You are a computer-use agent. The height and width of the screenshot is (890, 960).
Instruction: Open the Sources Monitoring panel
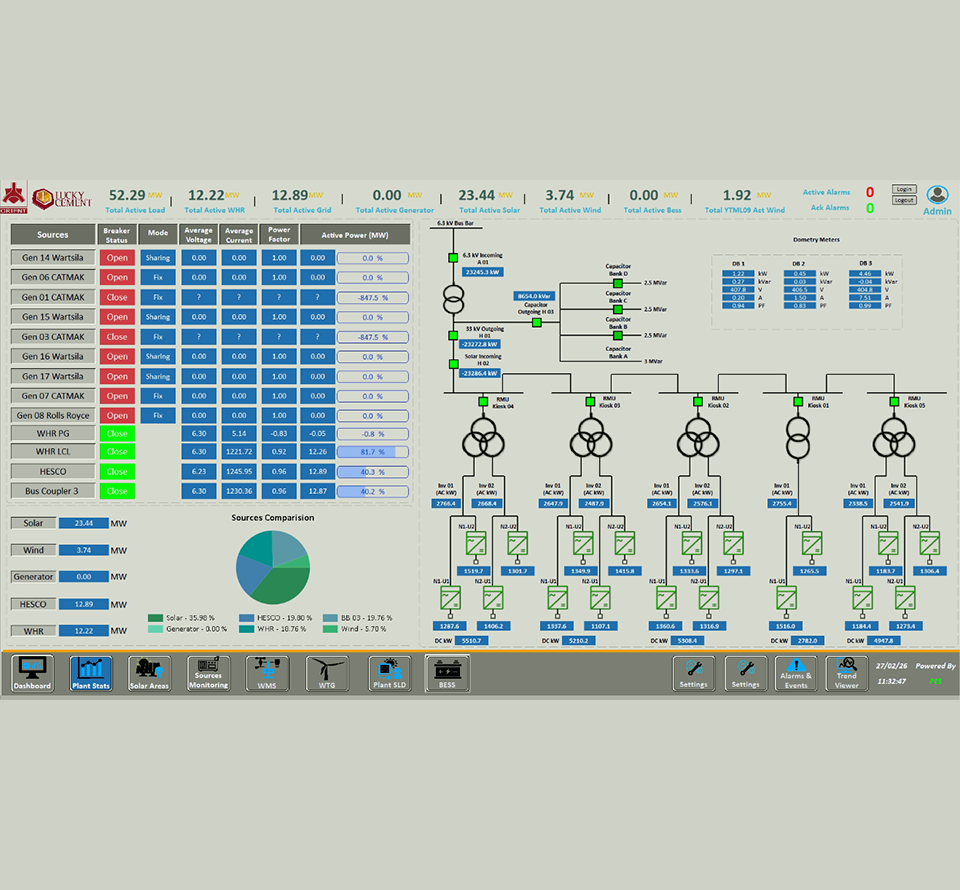(x=207, y=674)
